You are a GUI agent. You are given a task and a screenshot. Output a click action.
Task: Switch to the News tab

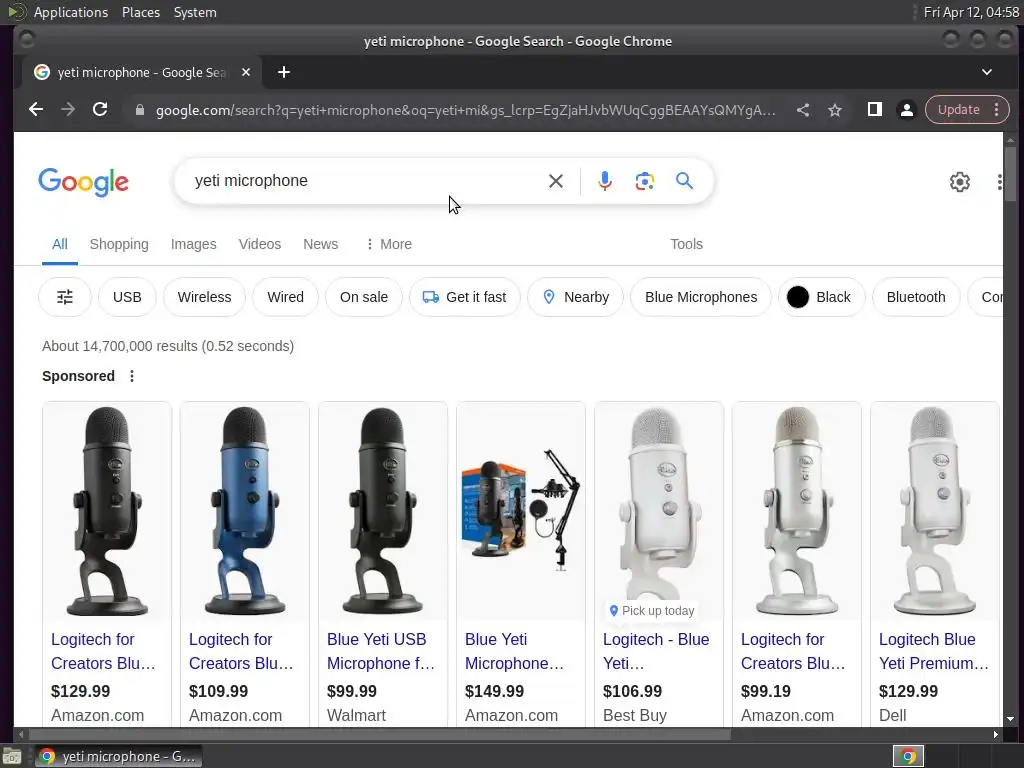[321, 244]
